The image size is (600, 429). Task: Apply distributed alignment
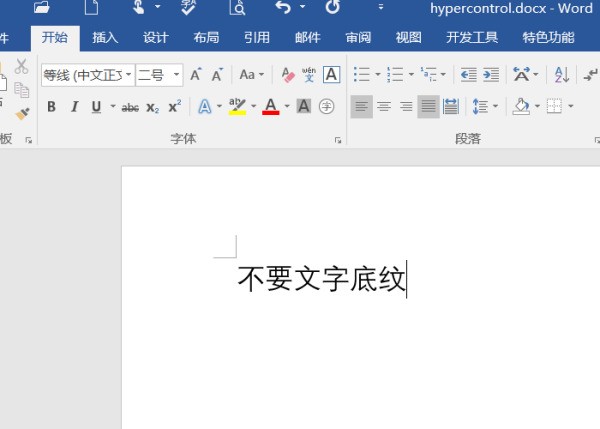pyautogui.click(x=451, y=106)
